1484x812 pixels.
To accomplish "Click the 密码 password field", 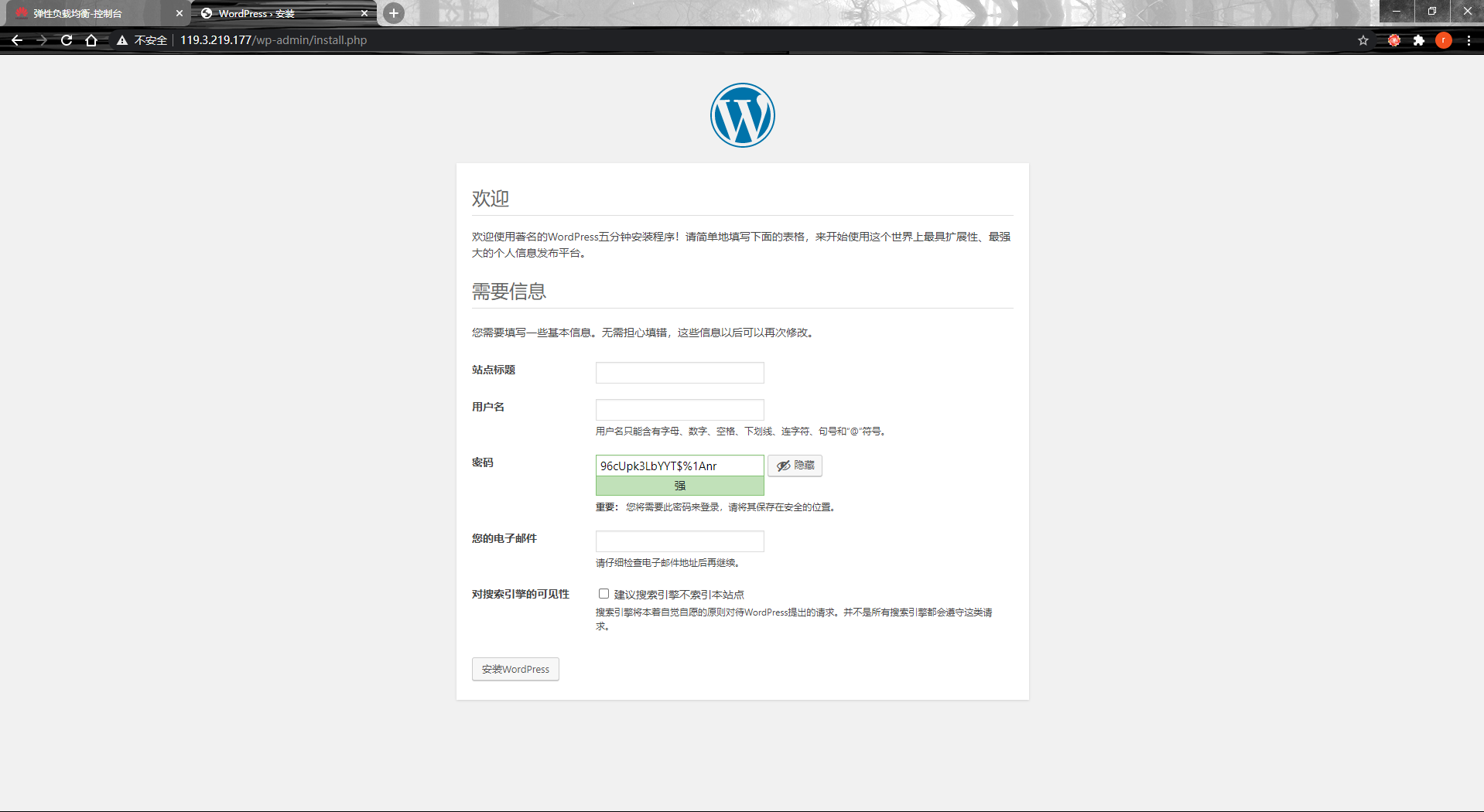I will click(x=680, y=466).
